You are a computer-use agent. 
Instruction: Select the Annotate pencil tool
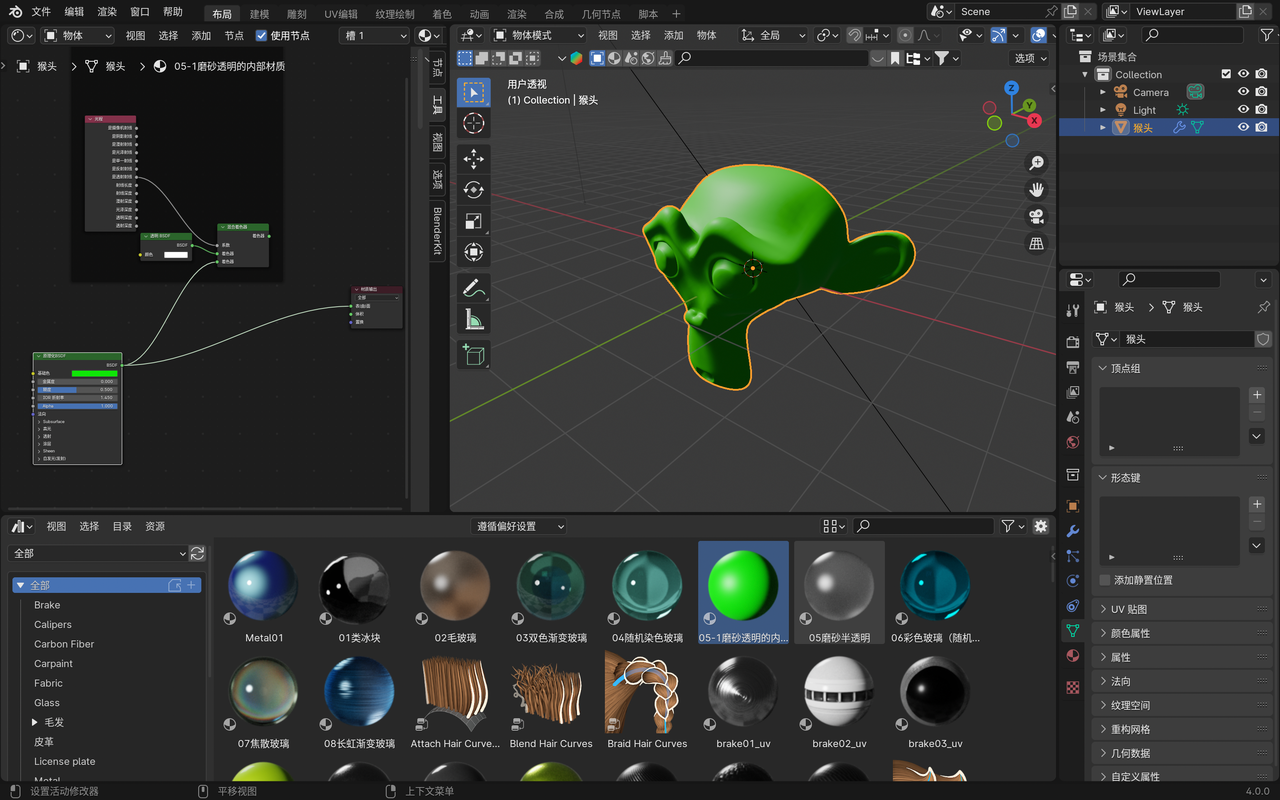point(474,288)
